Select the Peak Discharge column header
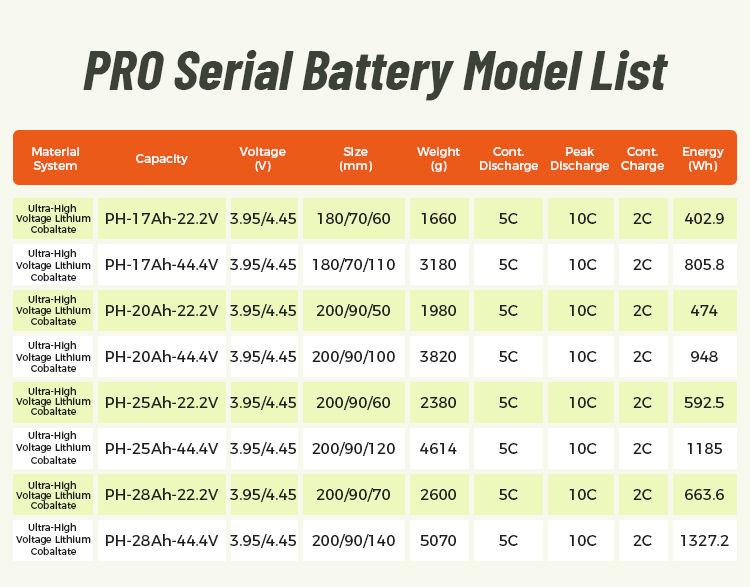Screen dimensions: 750x587 tap(580, 158)
